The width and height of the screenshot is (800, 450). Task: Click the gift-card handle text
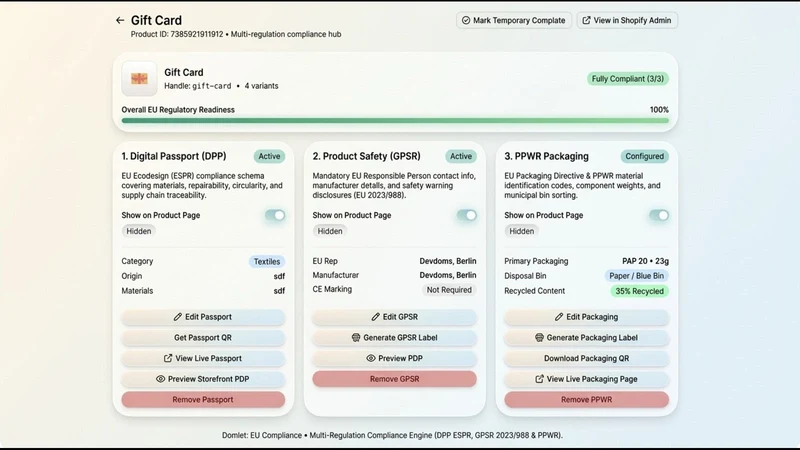tap(212, 86)
